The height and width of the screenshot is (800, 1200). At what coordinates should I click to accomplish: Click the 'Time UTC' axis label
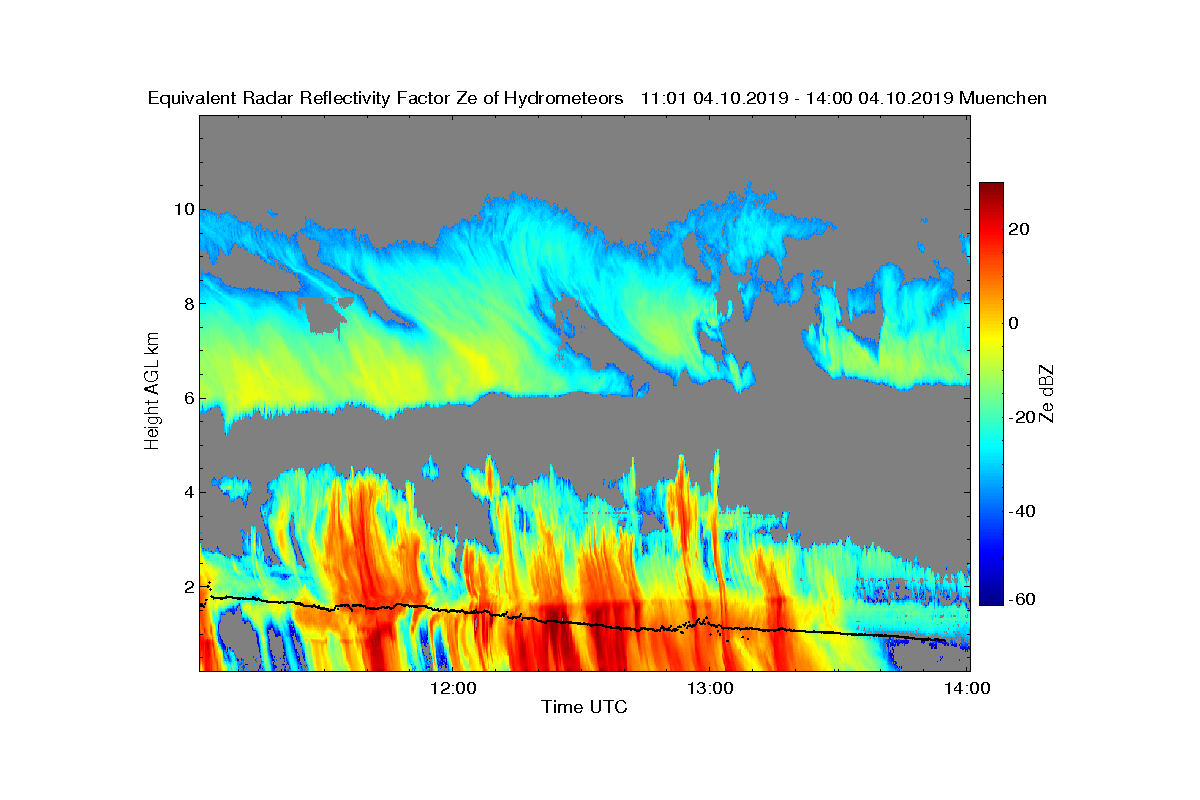pos(585,707)
